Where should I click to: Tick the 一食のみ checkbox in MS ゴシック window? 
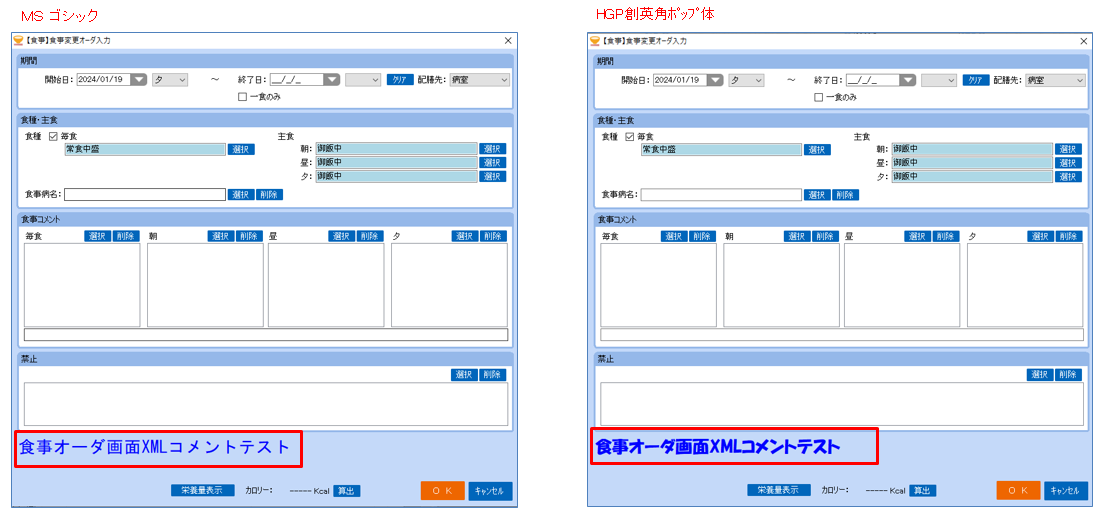(242, 96)
